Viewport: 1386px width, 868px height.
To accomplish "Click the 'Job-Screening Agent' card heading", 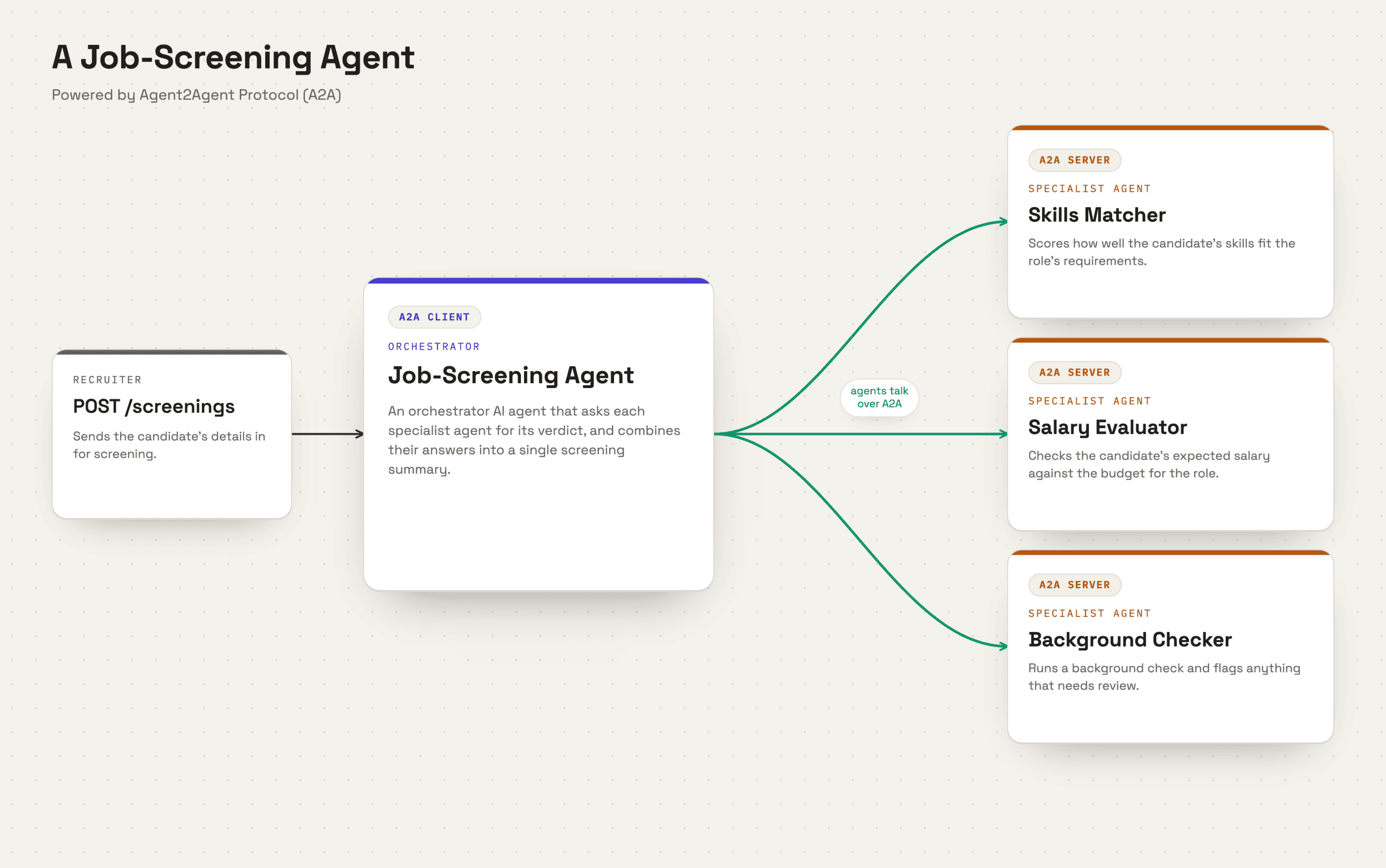I will pyautogui.click(x=511, y=376).
